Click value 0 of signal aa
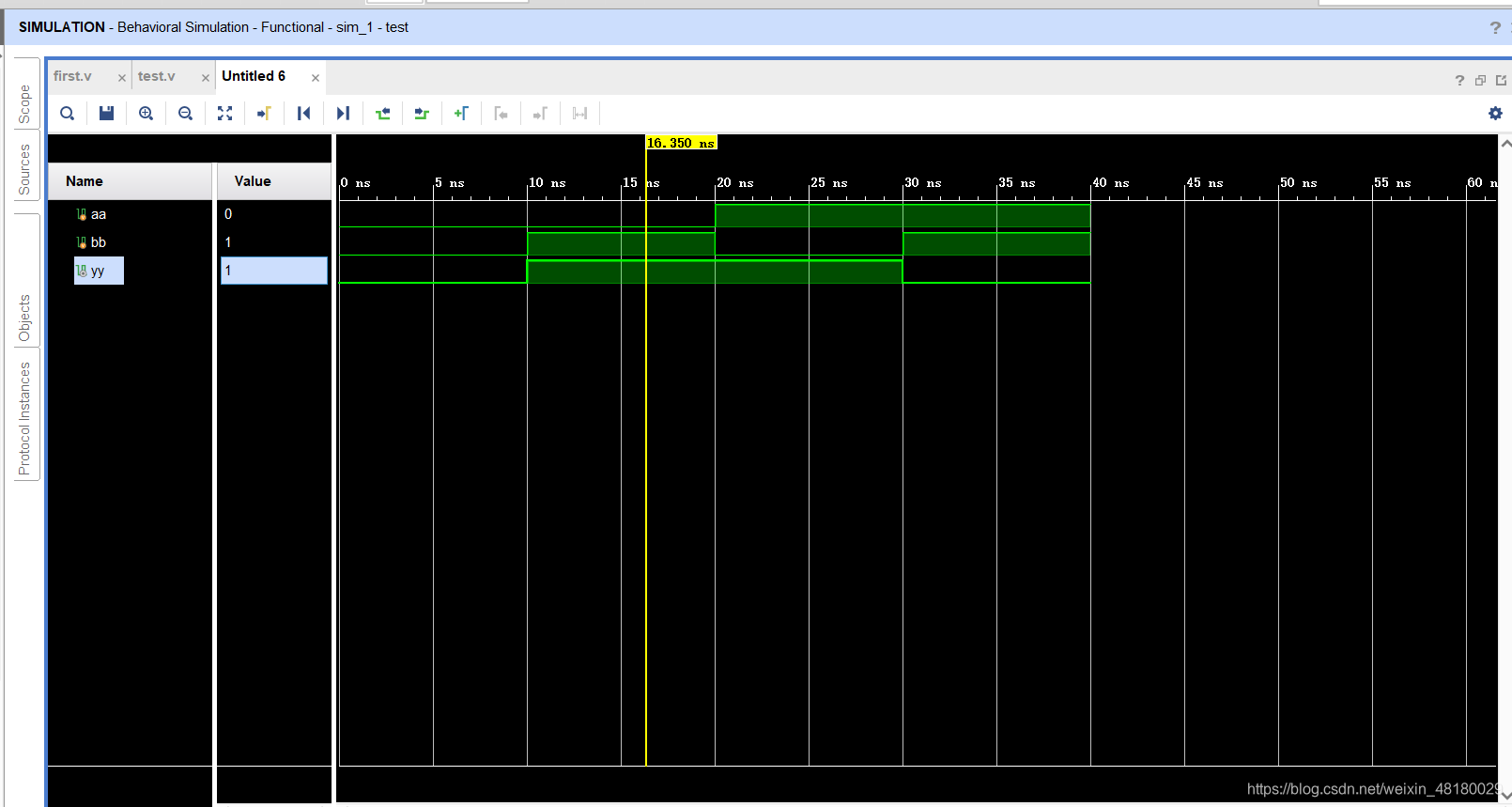 [x=228, y=214]
